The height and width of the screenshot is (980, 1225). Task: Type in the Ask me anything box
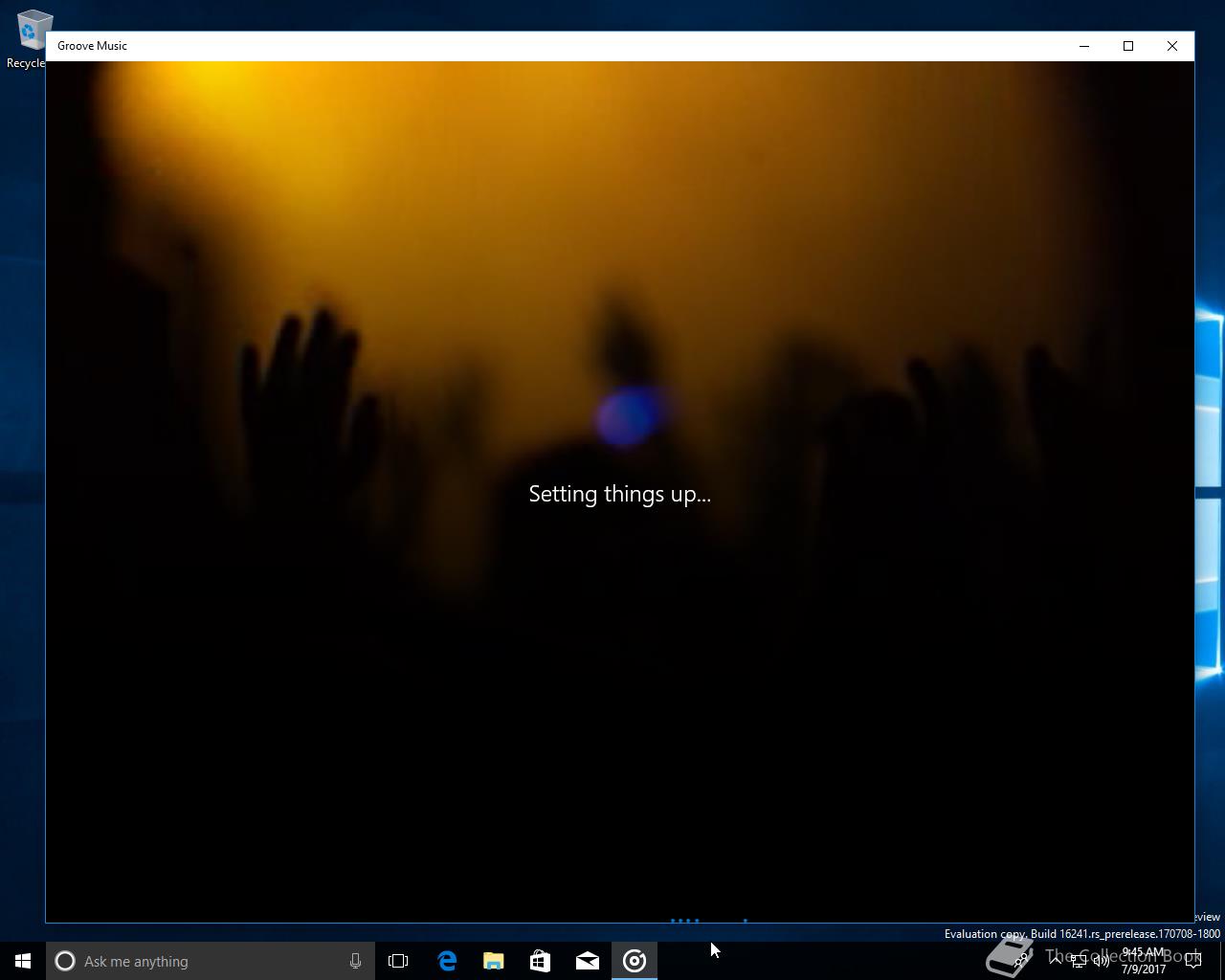211,961
